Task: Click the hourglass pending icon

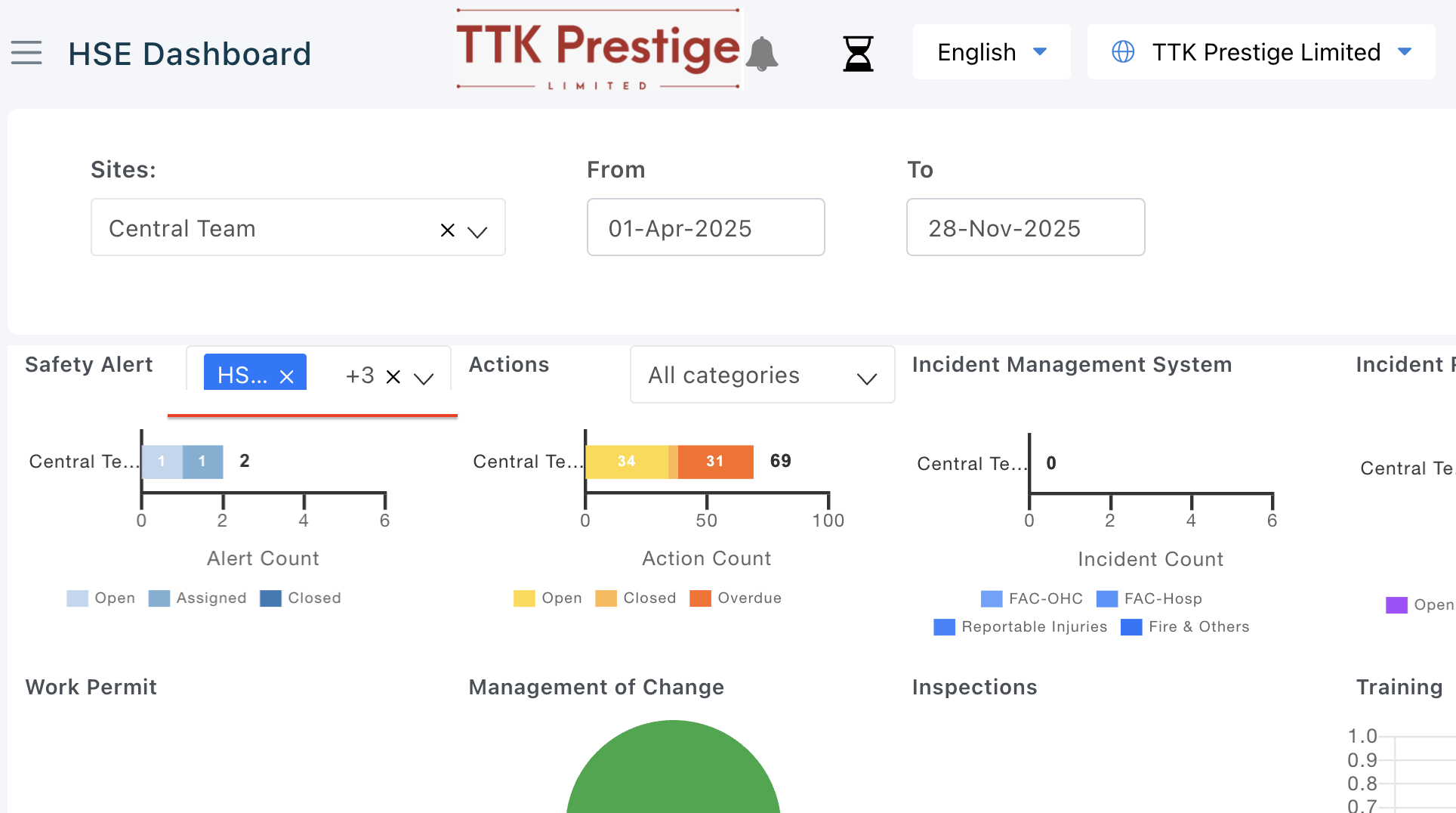Action: click(x=858, y=54)
